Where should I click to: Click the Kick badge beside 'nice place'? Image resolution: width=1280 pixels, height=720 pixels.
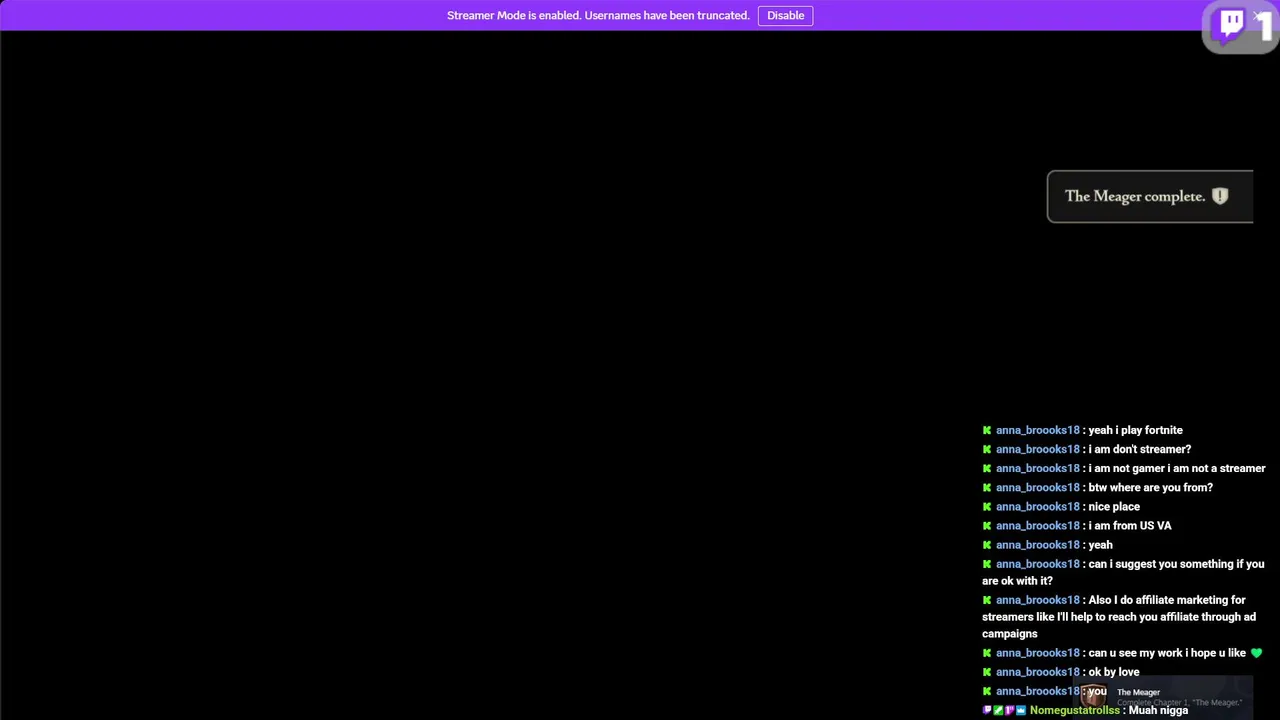987,506
